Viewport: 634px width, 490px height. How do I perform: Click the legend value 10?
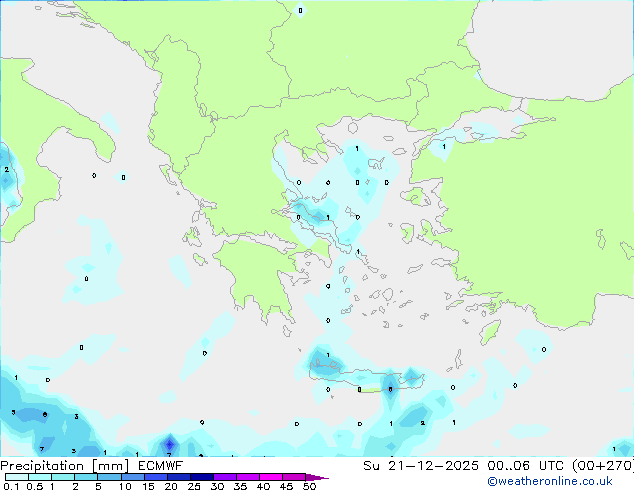(125, 486)
